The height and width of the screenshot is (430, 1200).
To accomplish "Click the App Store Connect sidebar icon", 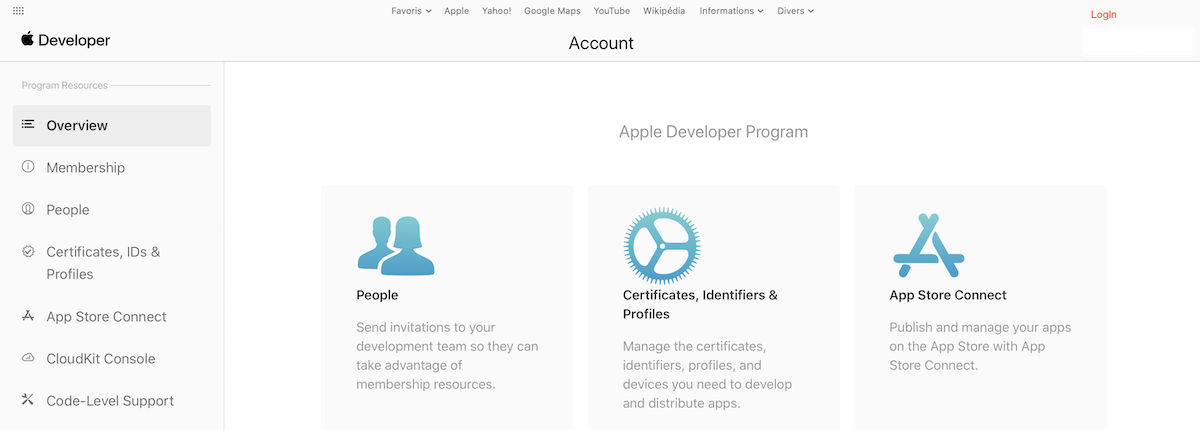I will coord(28,316).
